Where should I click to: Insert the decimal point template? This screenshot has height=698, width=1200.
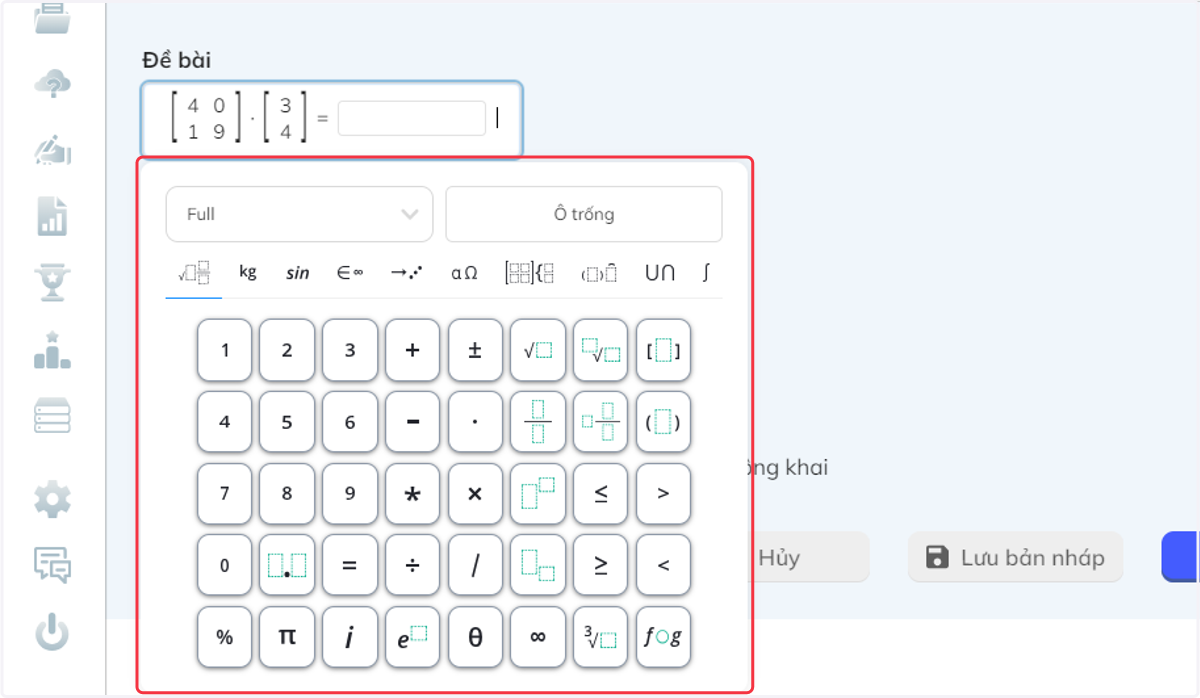287,565
